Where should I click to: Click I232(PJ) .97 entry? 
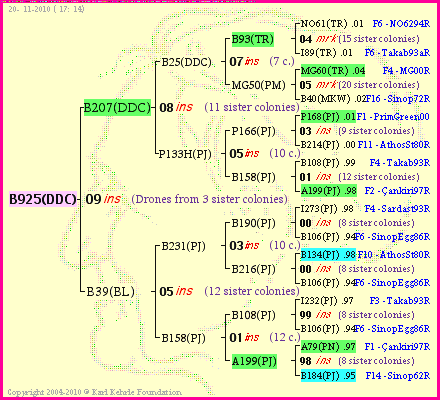pos(327,301)
